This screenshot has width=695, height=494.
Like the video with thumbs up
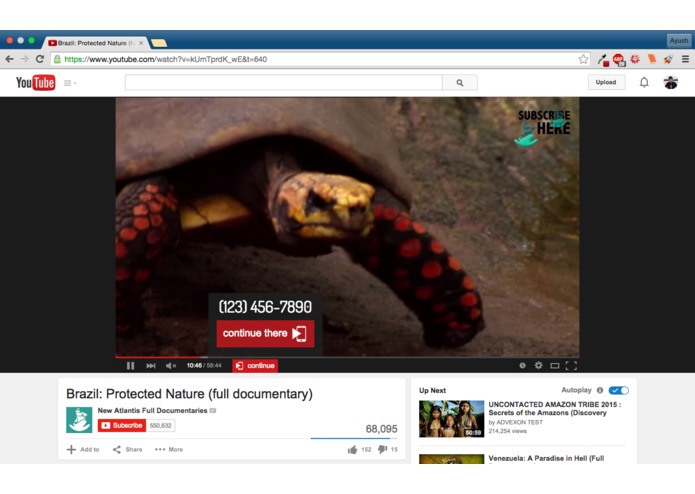[x=352, y=450]
